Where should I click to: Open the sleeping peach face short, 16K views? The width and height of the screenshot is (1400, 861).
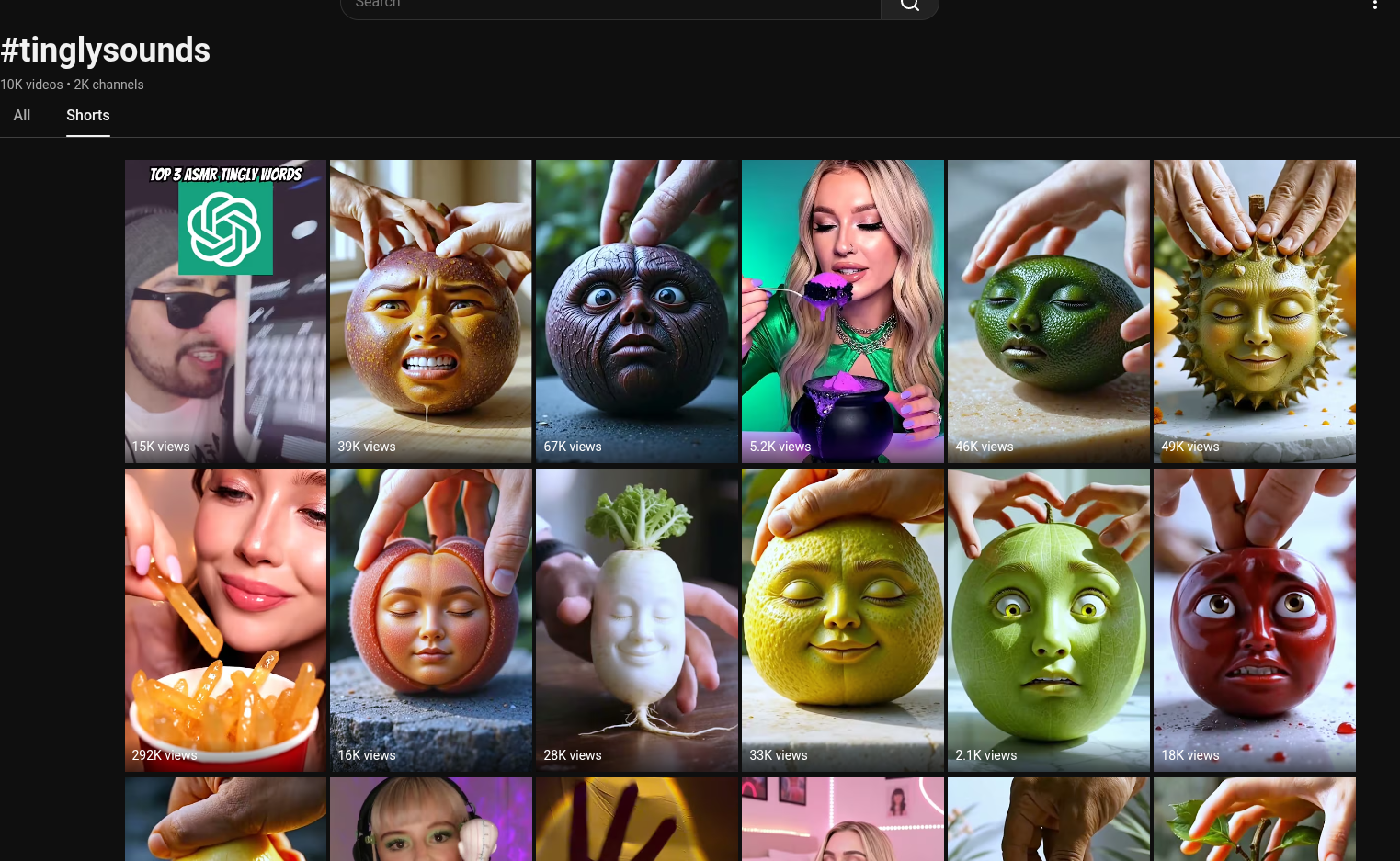tap(431, 620)
